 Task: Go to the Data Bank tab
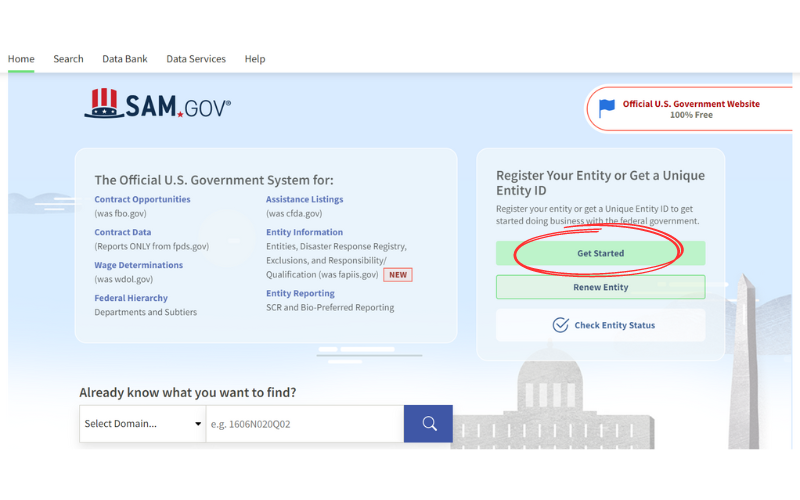124,59
